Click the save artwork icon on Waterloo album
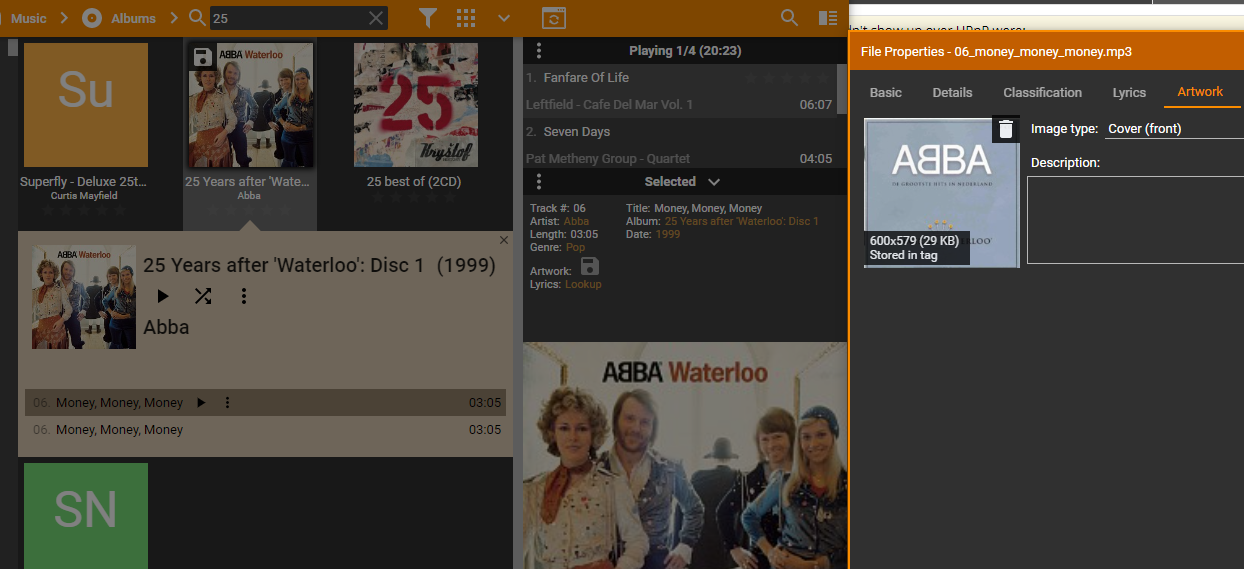The image size is (1244, 569). tap(203, 57)
